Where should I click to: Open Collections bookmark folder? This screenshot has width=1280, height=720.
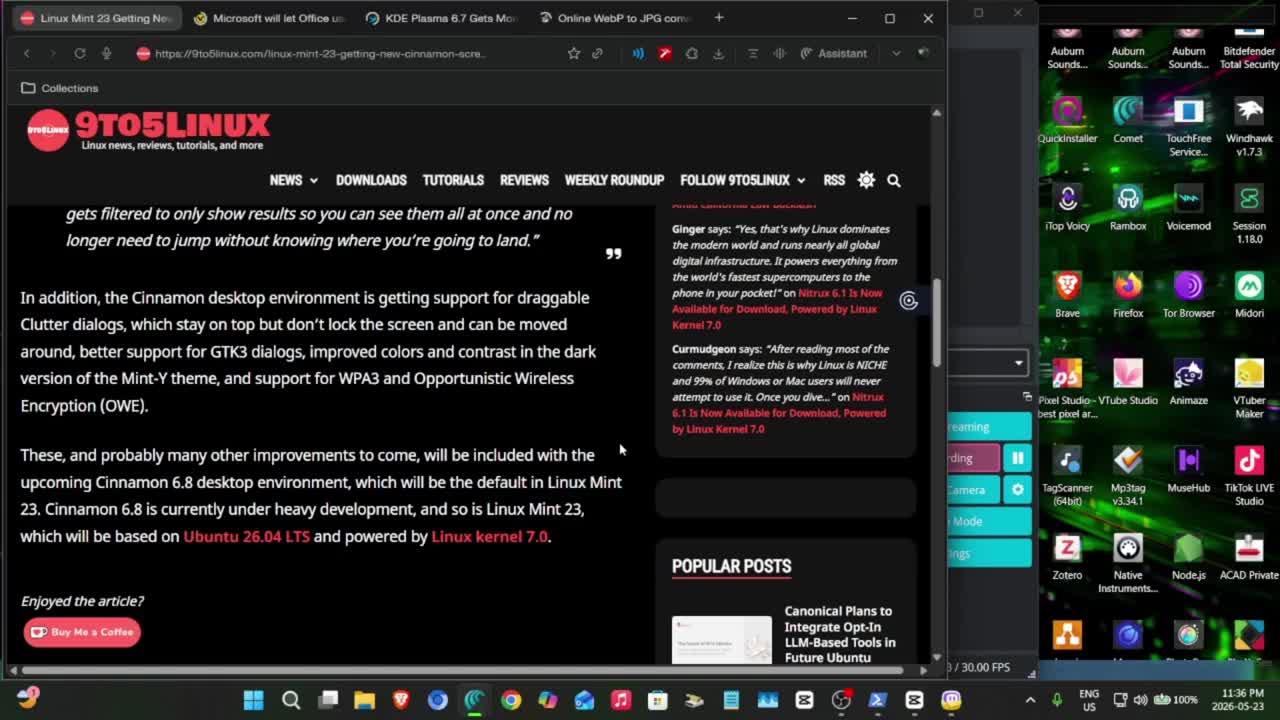(x=60, y=88)
